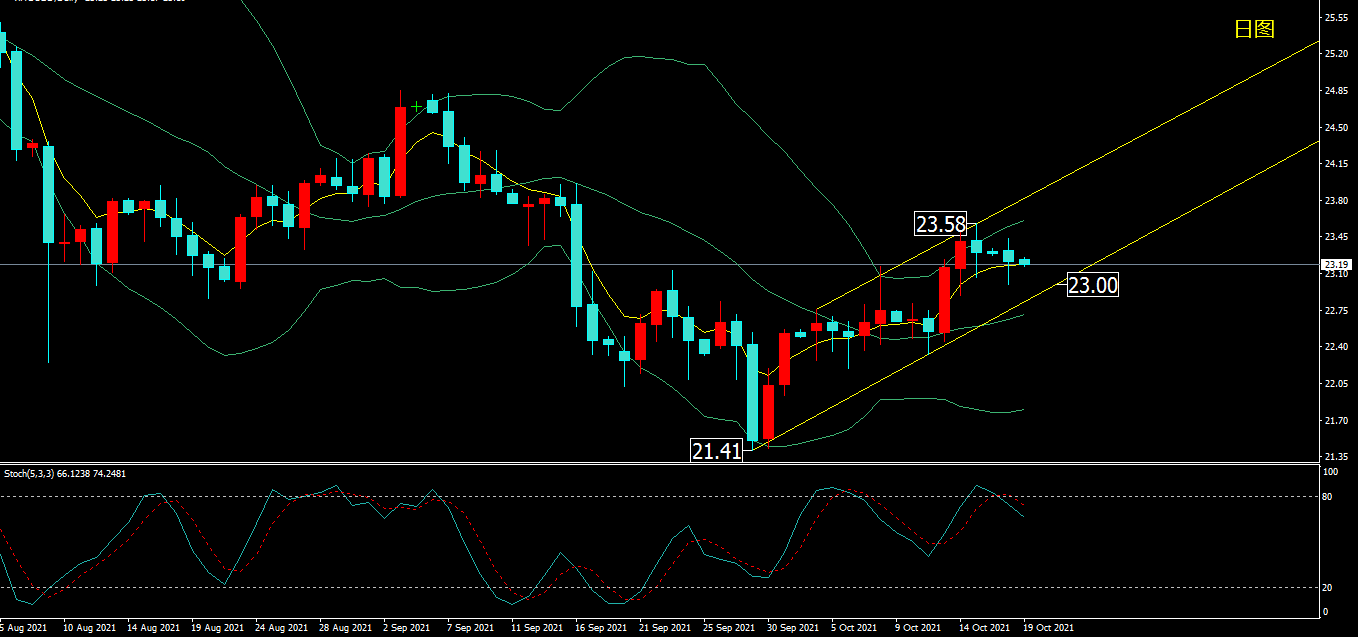Image resolution: width=1358 pixels, height=637 pixels.
Task: Click the green cross marker above the candles
Action: 415,105
